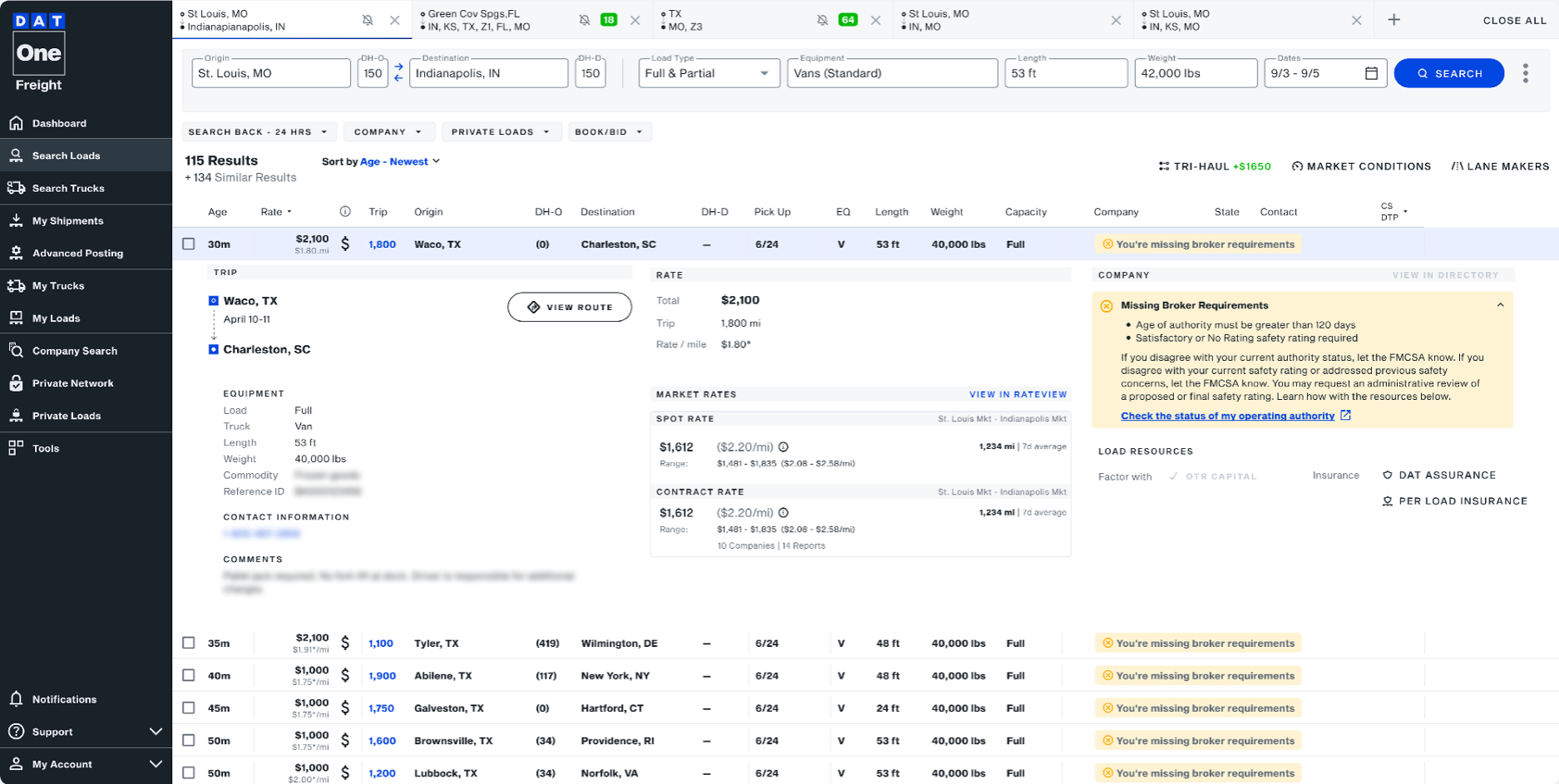Click View in Directory link

point(1445,275)
